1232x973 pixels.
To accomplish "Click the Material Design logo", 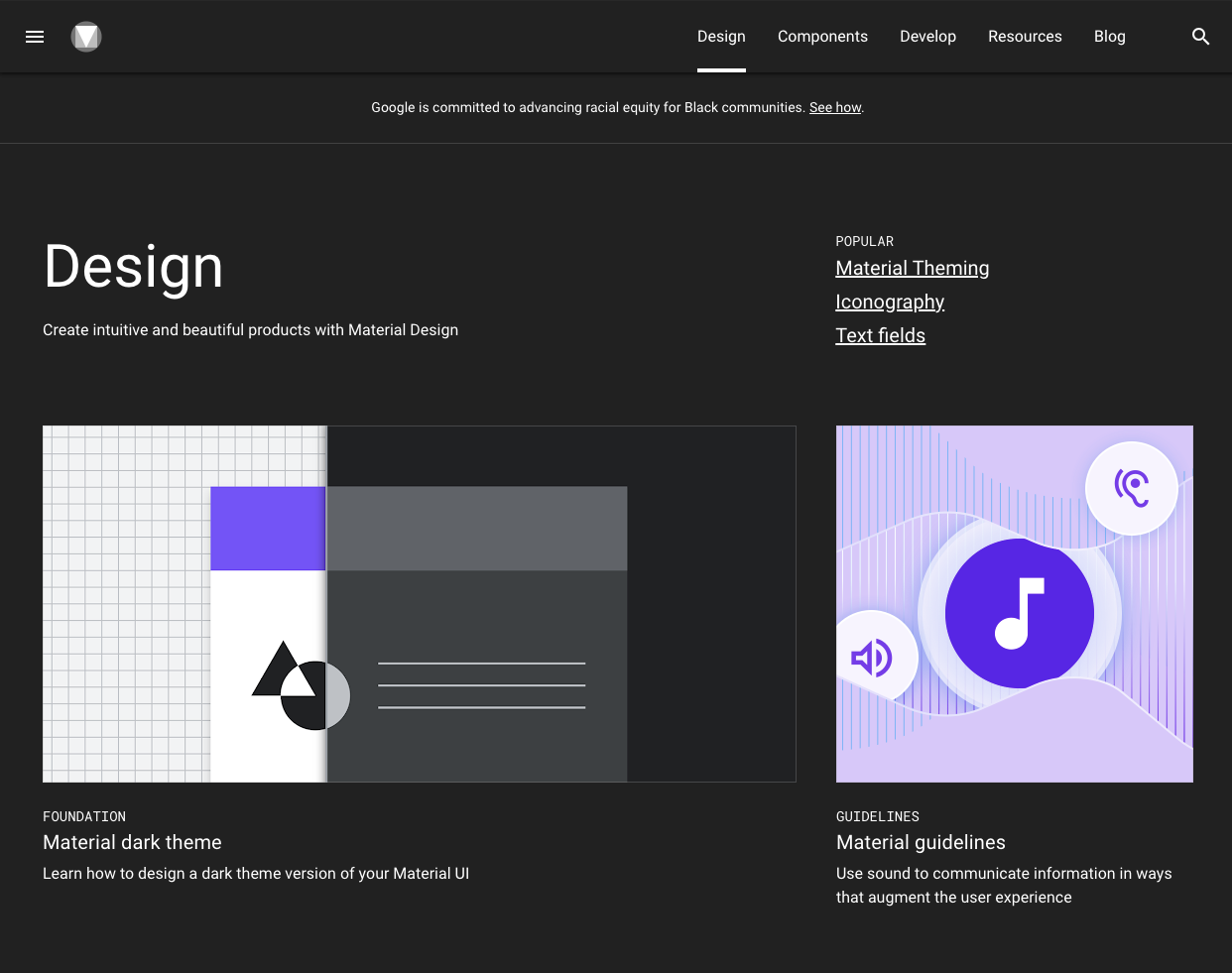I will click(86, 37).
